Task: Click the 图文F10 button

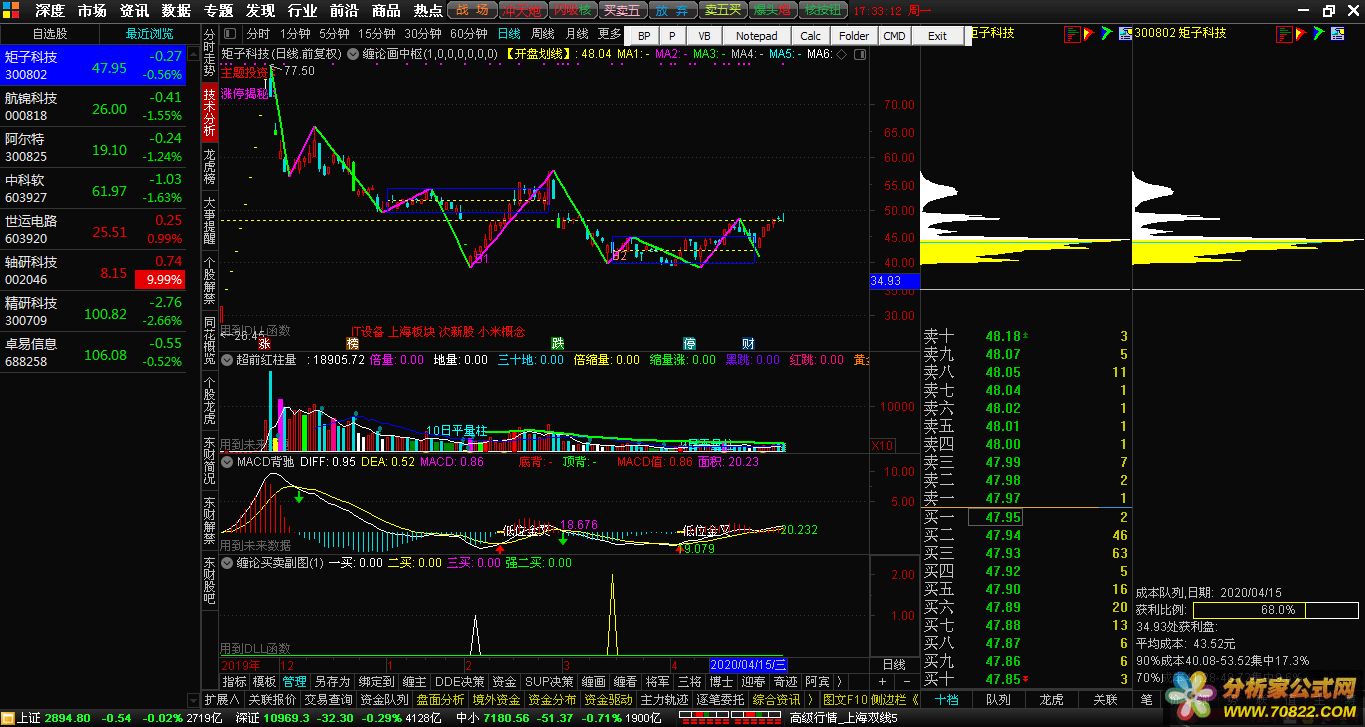Action: pos(843,700)
